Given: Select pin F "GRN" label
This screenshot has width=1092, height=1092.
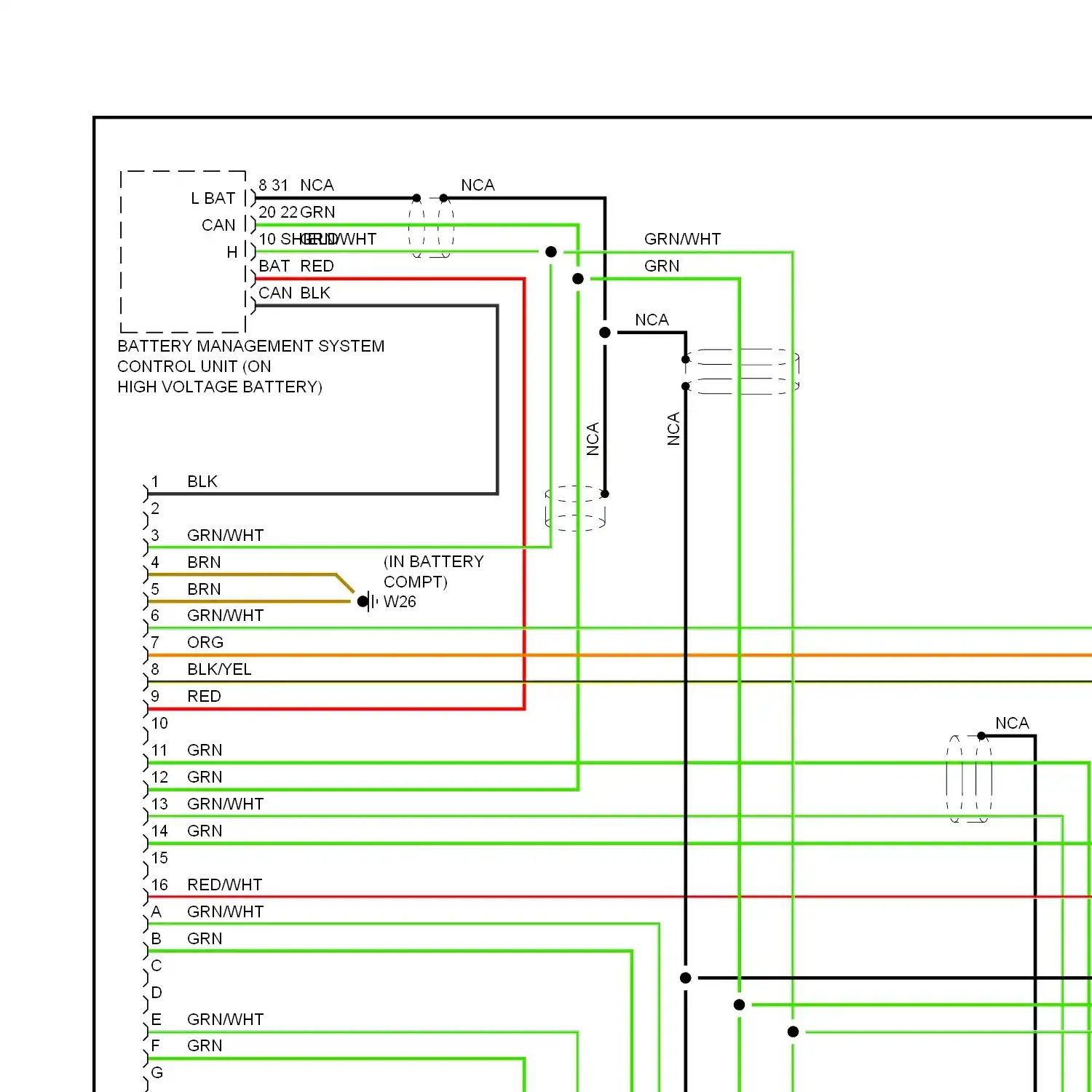Looking at the screenshot, I should [205, 1045].
